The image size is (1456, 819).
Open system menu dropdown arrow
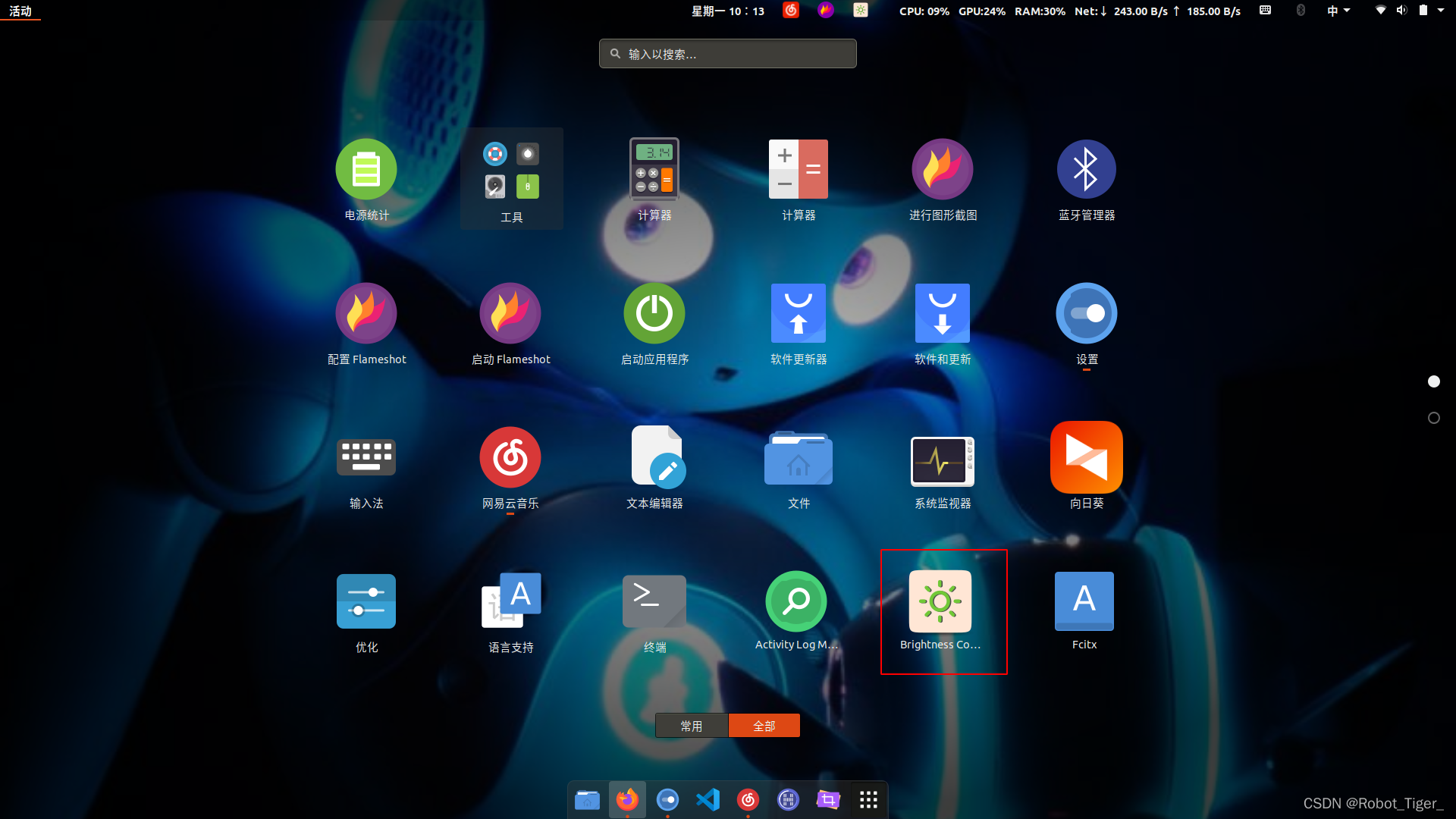[x=1441, y=10]
